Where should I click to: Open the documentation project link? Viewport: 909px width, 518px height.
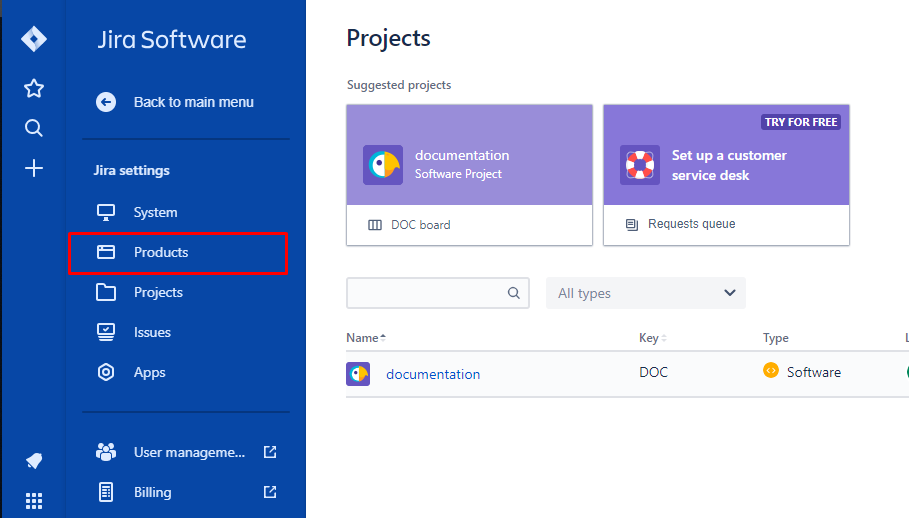click(433, 374)
